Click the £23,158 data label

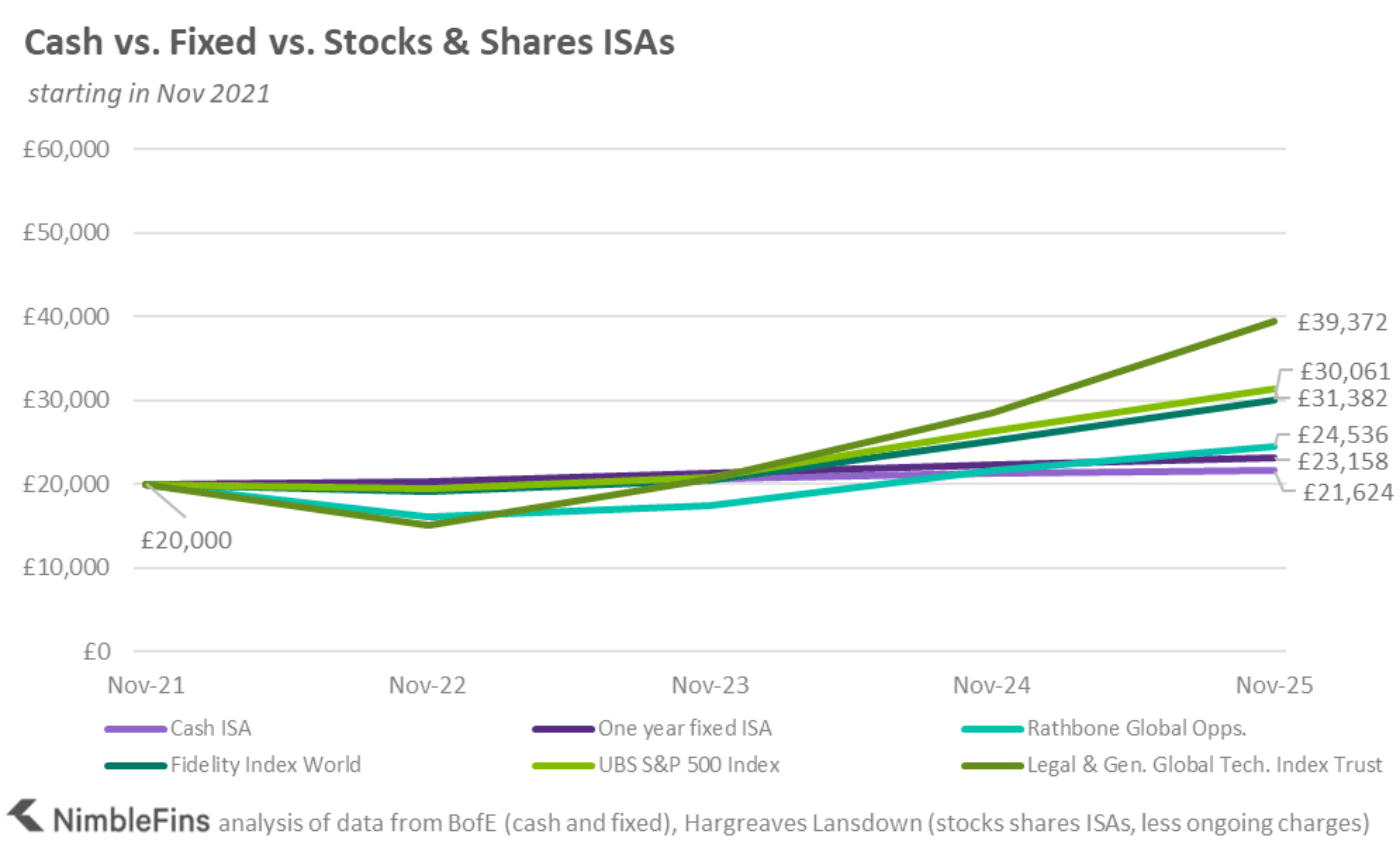(x=1343, y=462)
